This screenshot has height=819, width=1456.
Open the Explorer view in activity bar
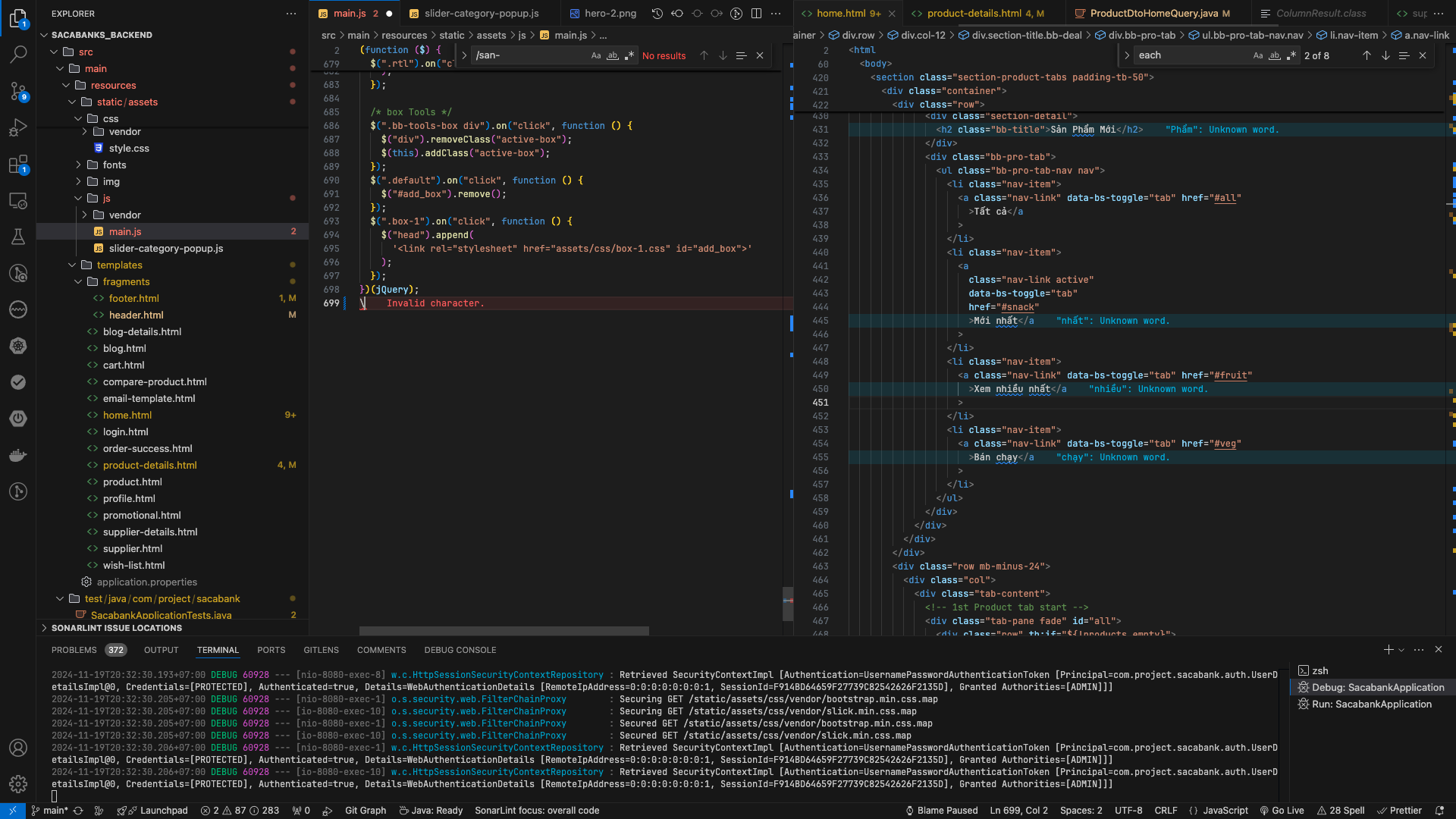18,18
